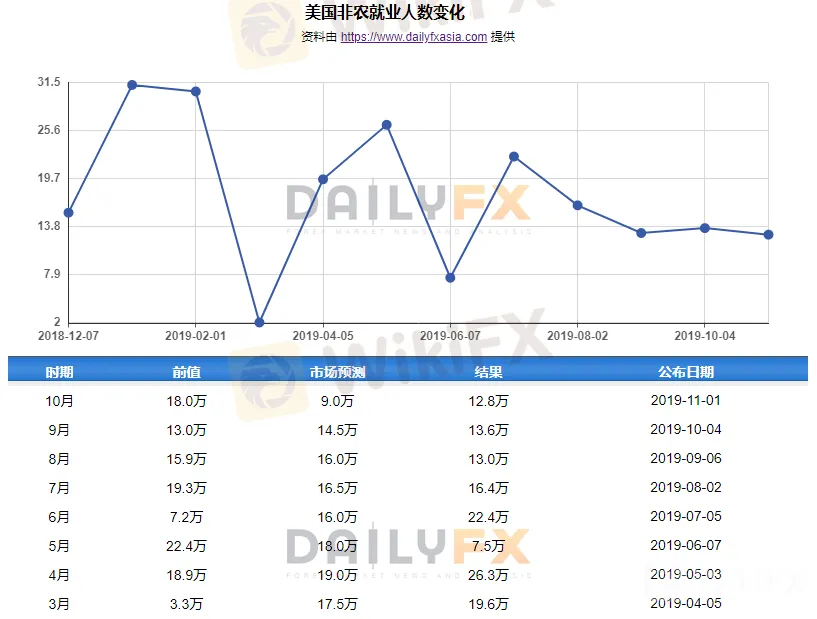
Task: Click forecast 17.5万 in 3月 row
Action: pyautogui.click(x=338, y=604)
